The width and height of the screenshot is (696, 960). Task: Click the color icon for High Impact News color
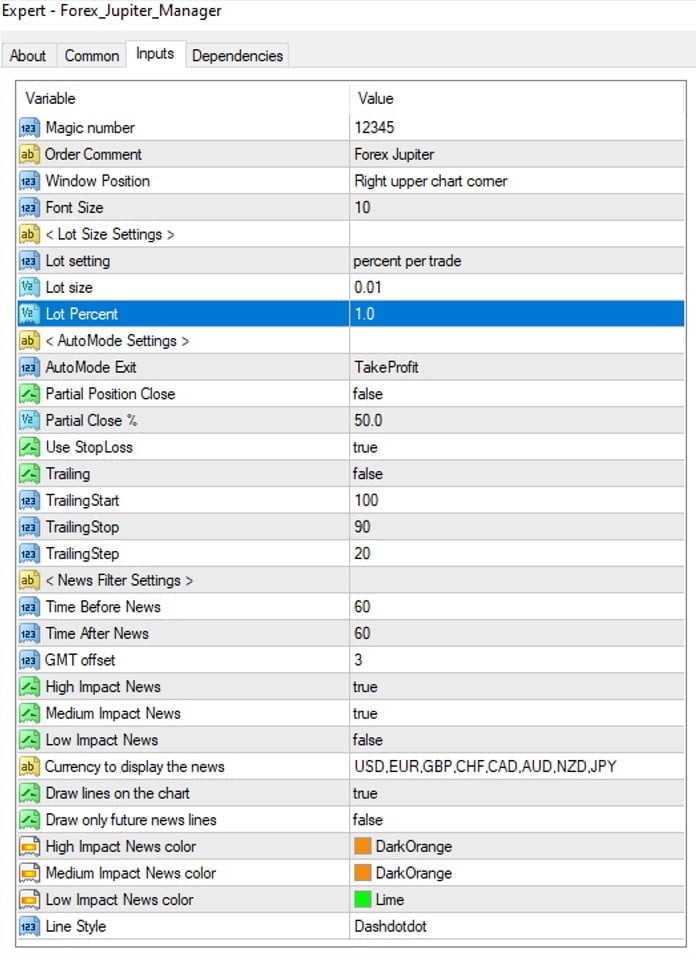point(28,847)
